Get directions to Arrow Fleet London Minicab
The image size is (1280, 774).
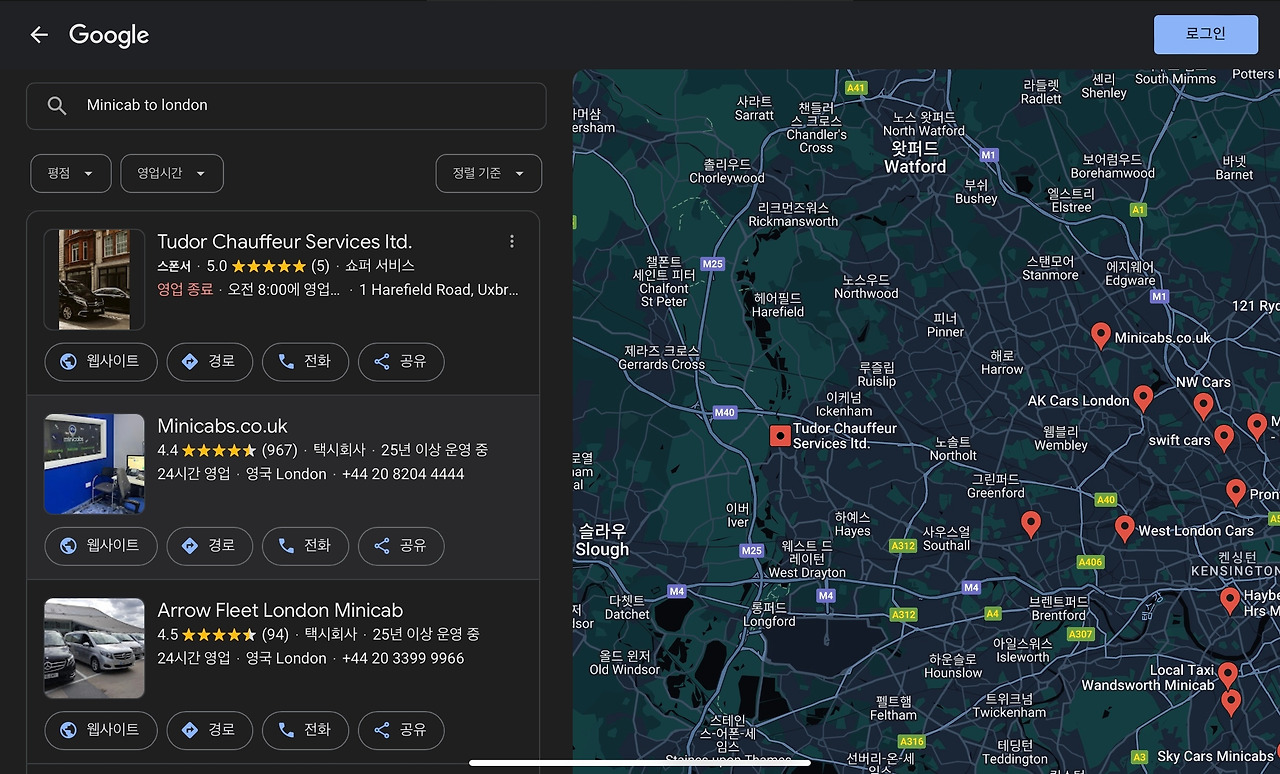[x=210, y=730]
